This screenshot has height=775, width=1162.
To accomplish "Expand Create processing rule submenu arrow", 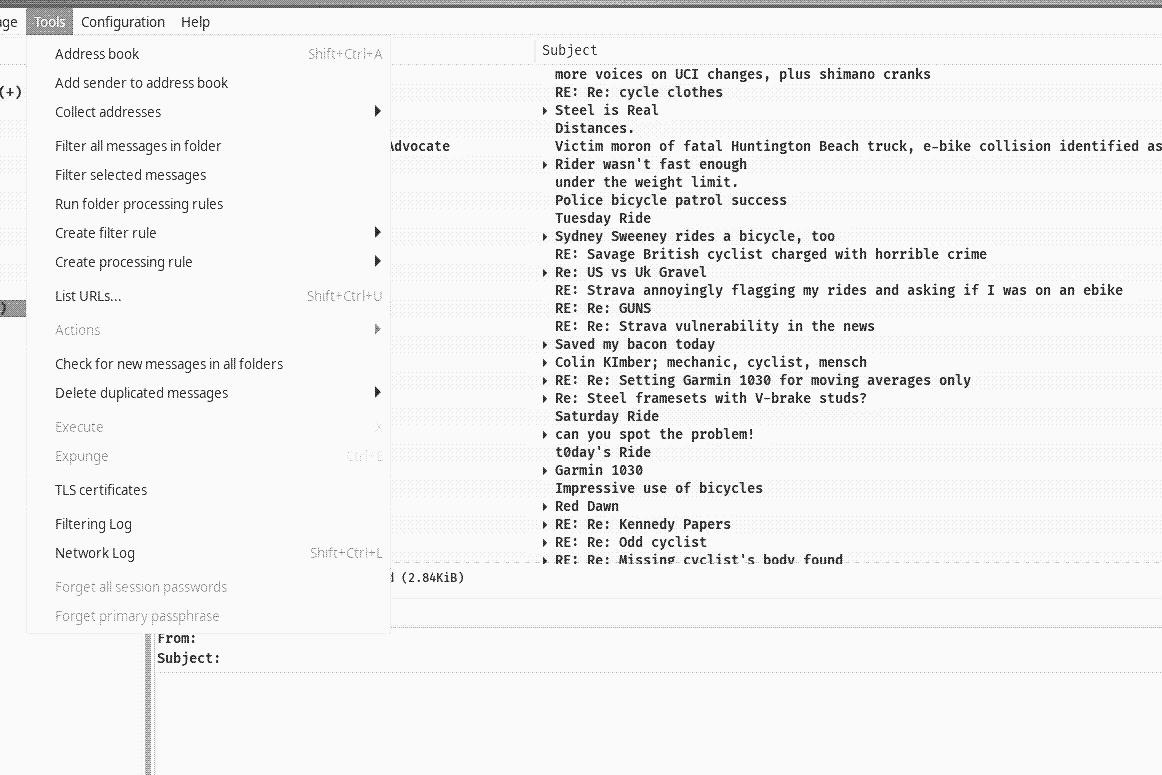I will coord(377,262).
